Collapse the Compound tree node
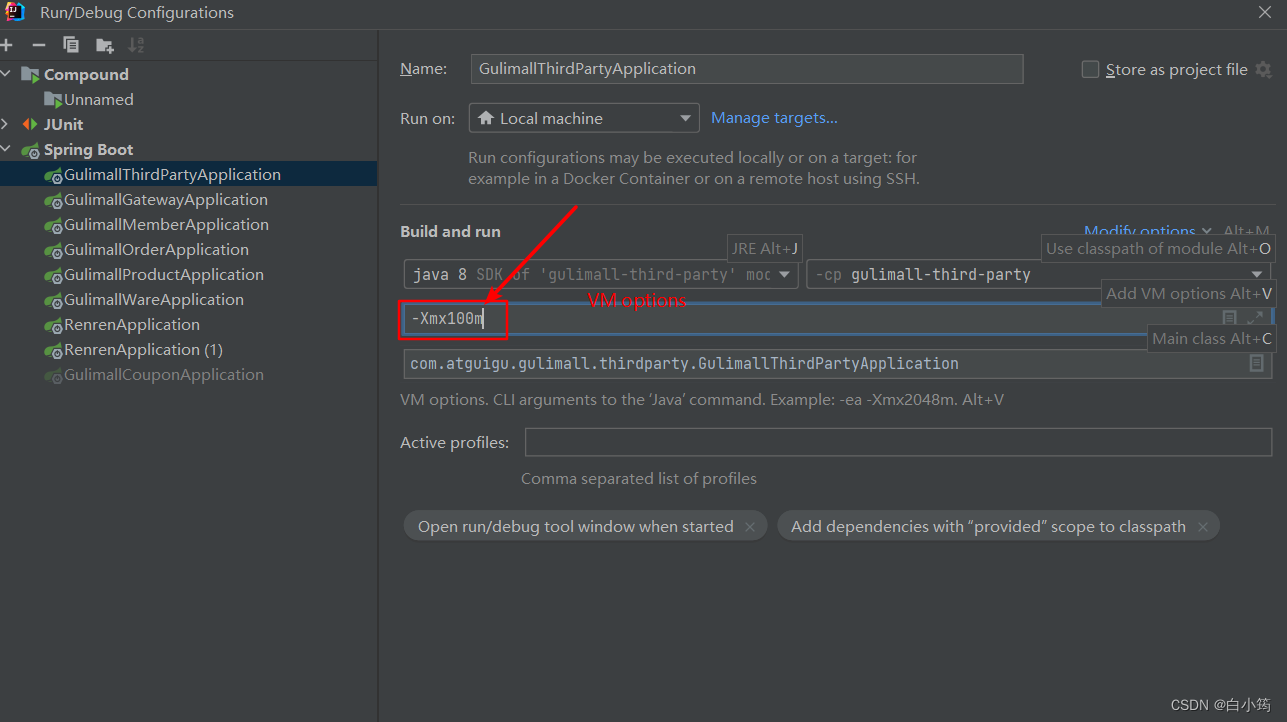 tap(6, 74)
